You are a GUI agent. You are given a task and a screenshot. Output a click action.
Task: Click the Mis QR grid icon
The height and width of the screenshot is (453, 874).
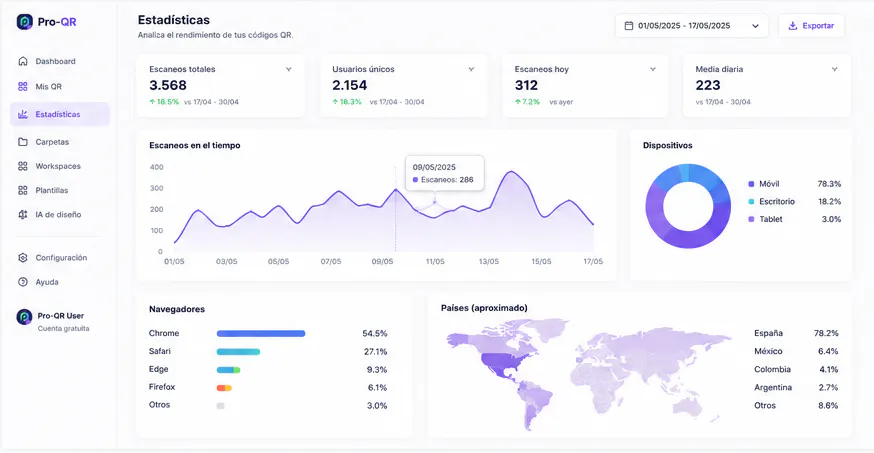23,86
